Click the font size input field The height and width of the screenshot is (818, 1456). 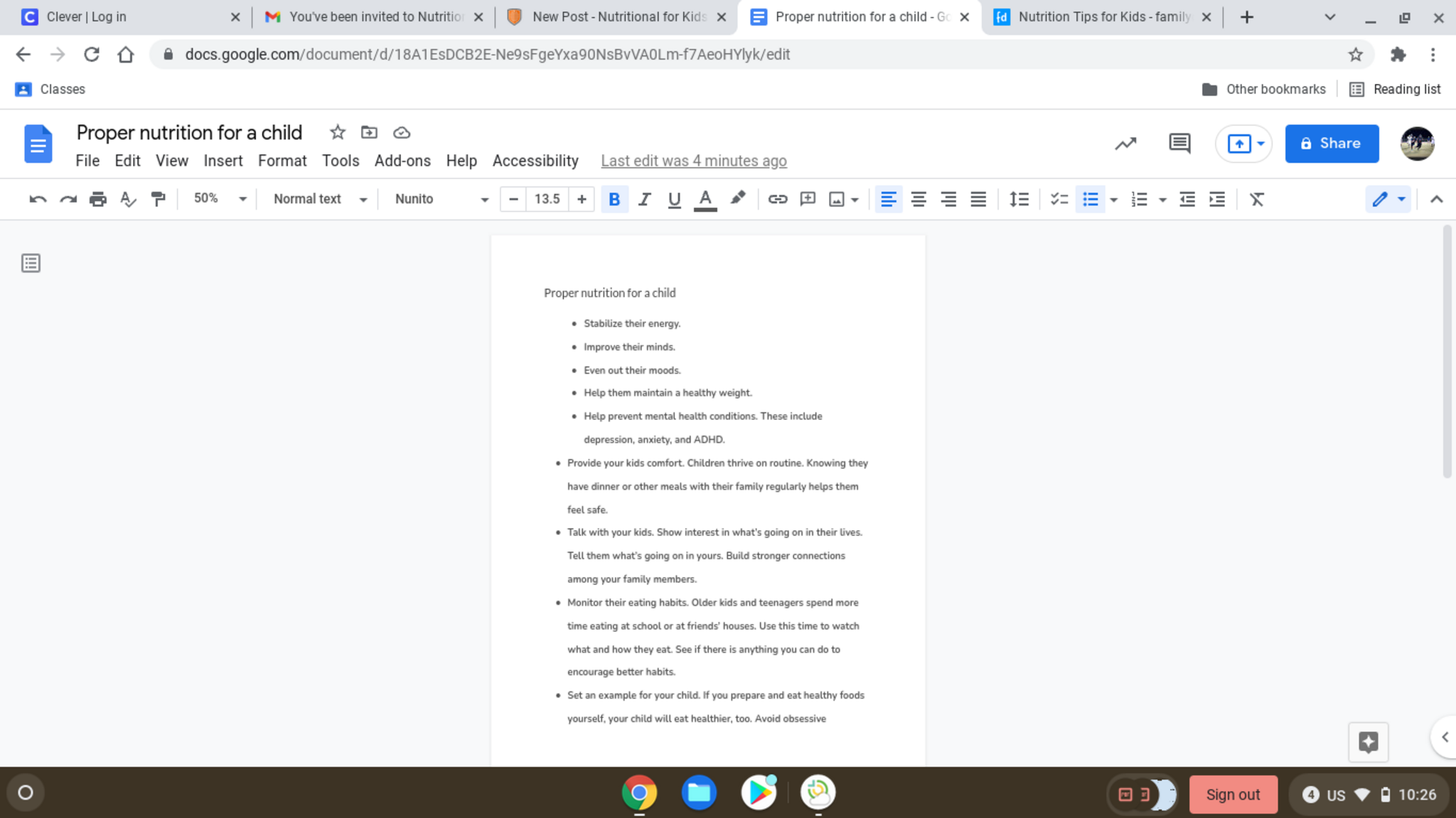tap(547, 199)
